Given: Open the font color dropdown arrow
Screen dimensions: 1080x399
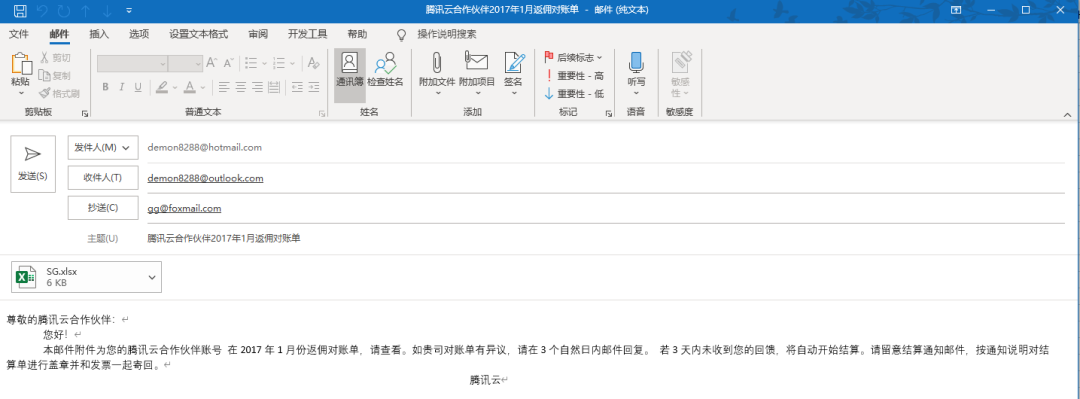Looking at the screenshot, I should 203,88.
